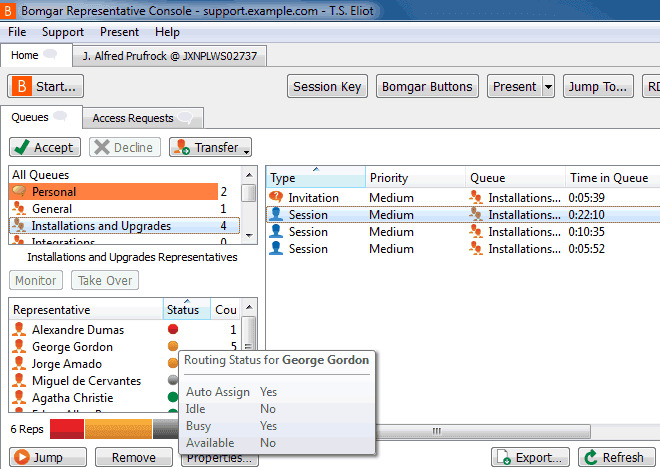Screen dimensions: 660x469
Task: Click Agatha Christie green status indicator
Action: point(173,397)
